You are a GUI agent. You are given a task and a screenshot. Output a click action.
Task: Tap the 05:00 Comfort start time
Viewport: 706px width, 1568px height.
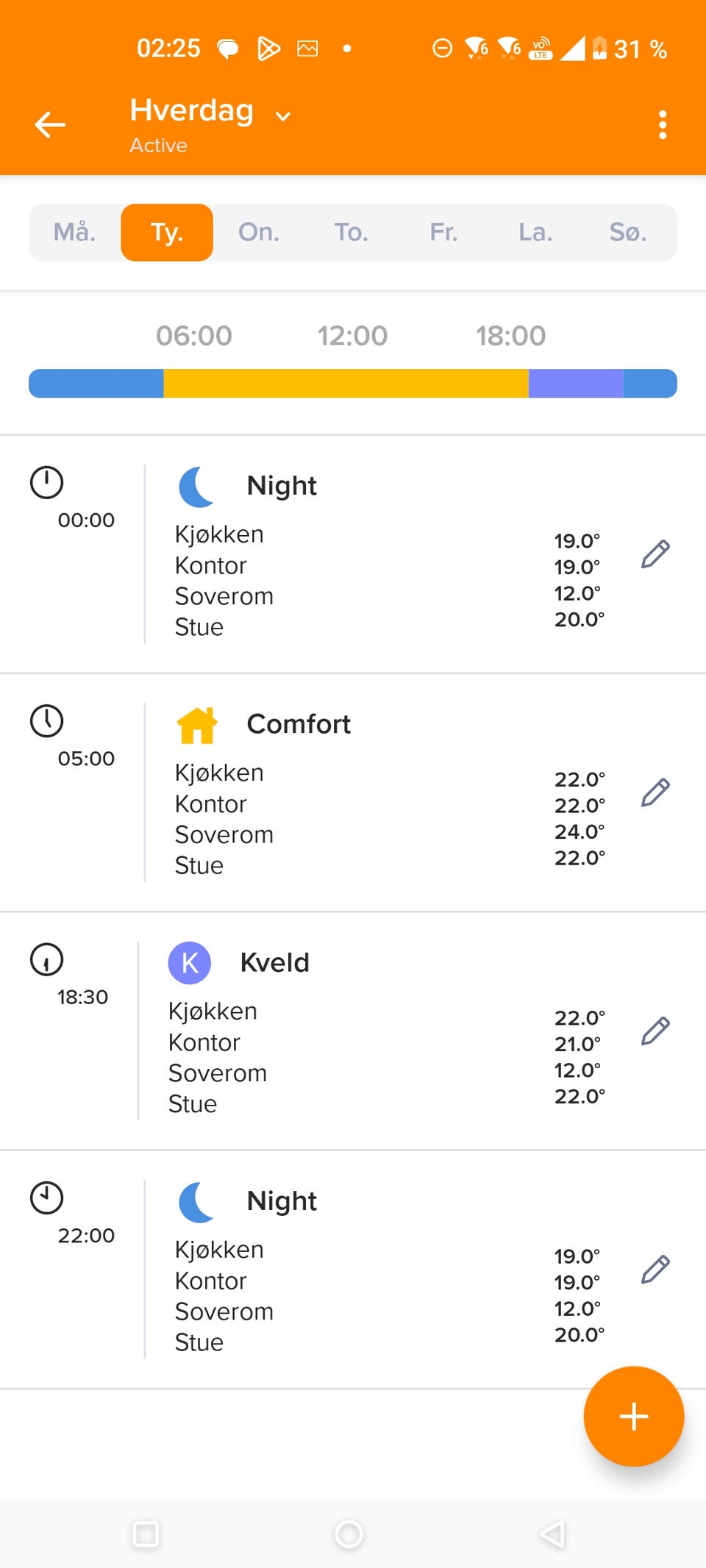[x=86, y=758]
